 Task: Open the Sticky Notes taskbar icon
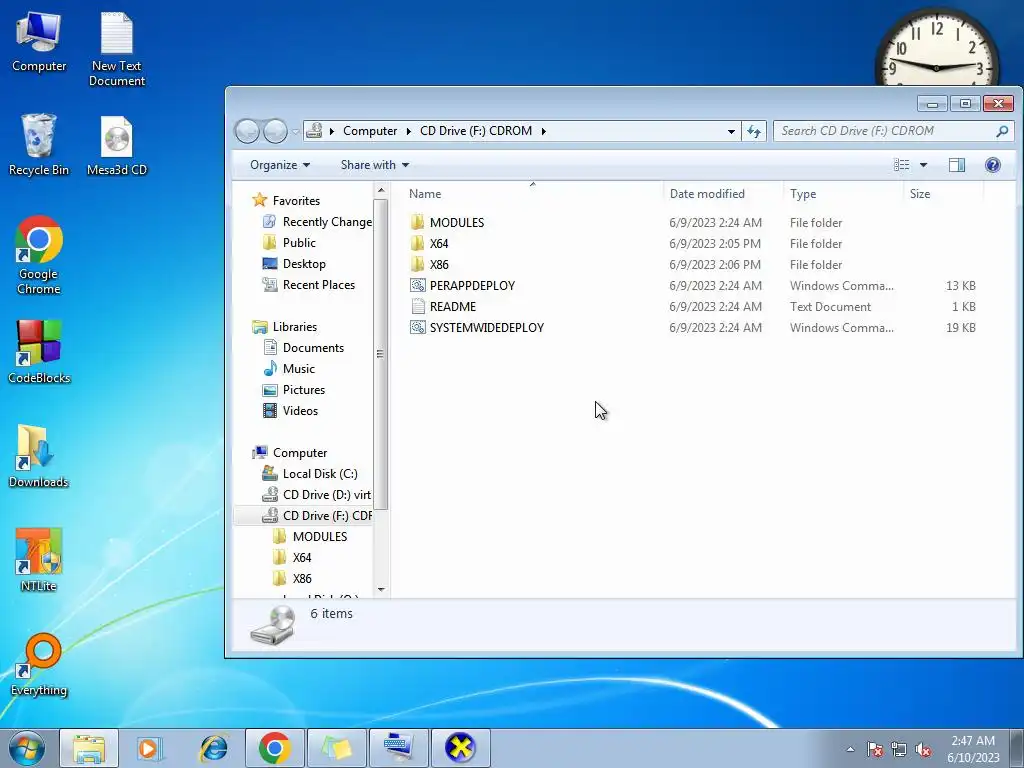[x=336, y=748]
